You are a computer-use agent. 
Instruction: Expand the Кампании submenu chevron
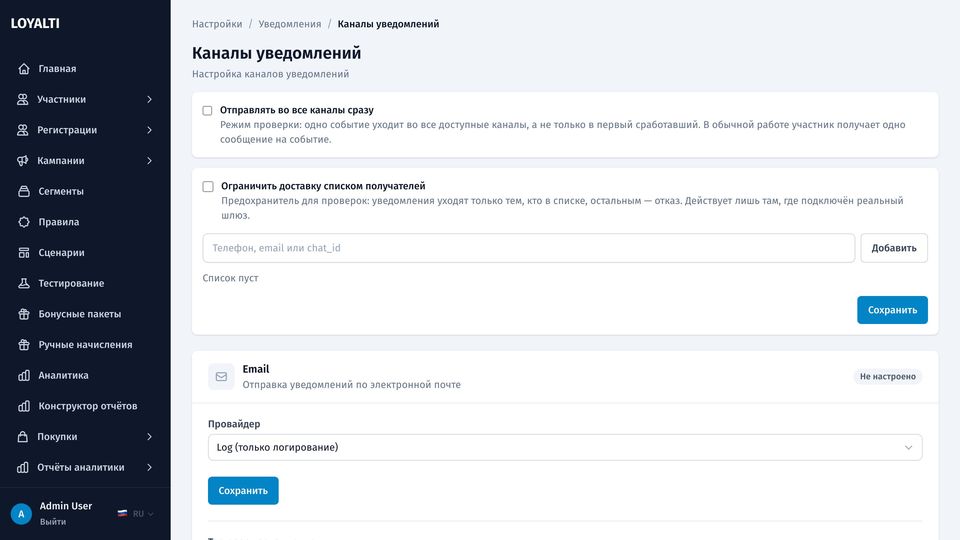(x=149, y=160)
